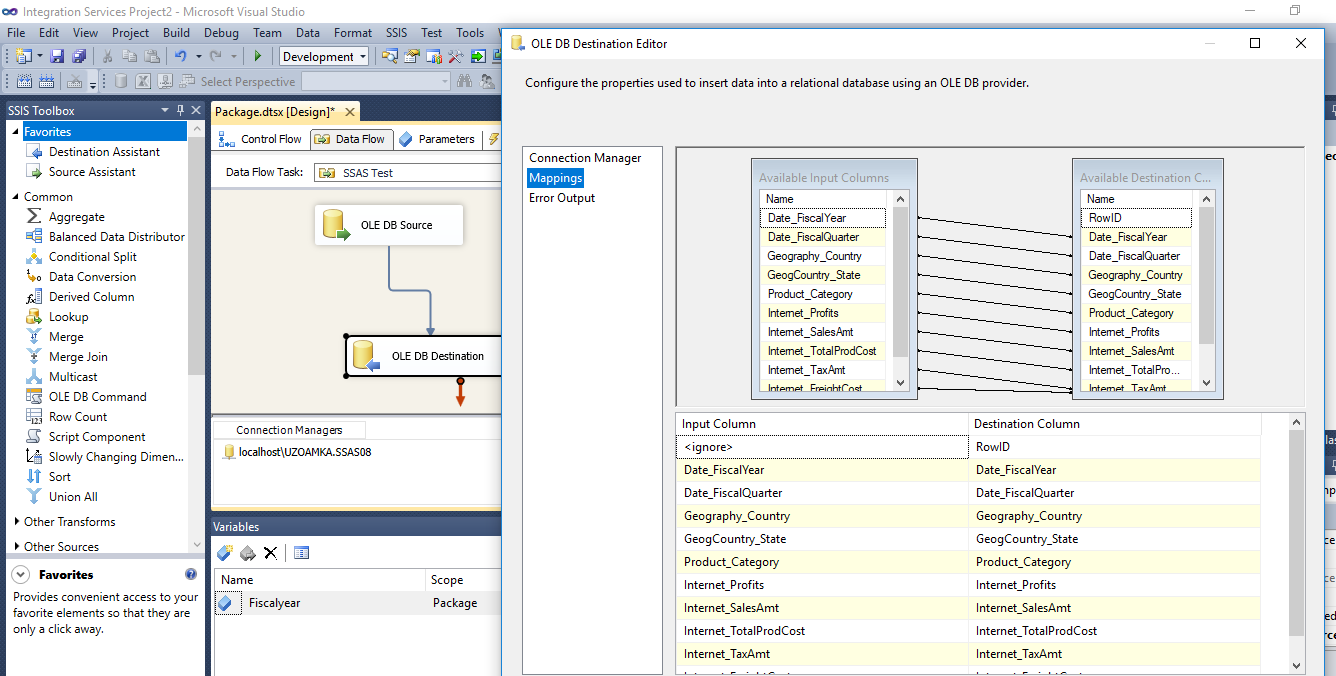Open the SSIS Toolbox window options dropdown
Image resolution: width=1336 pixels, height=676 pixels.
[x=165, y=110]
